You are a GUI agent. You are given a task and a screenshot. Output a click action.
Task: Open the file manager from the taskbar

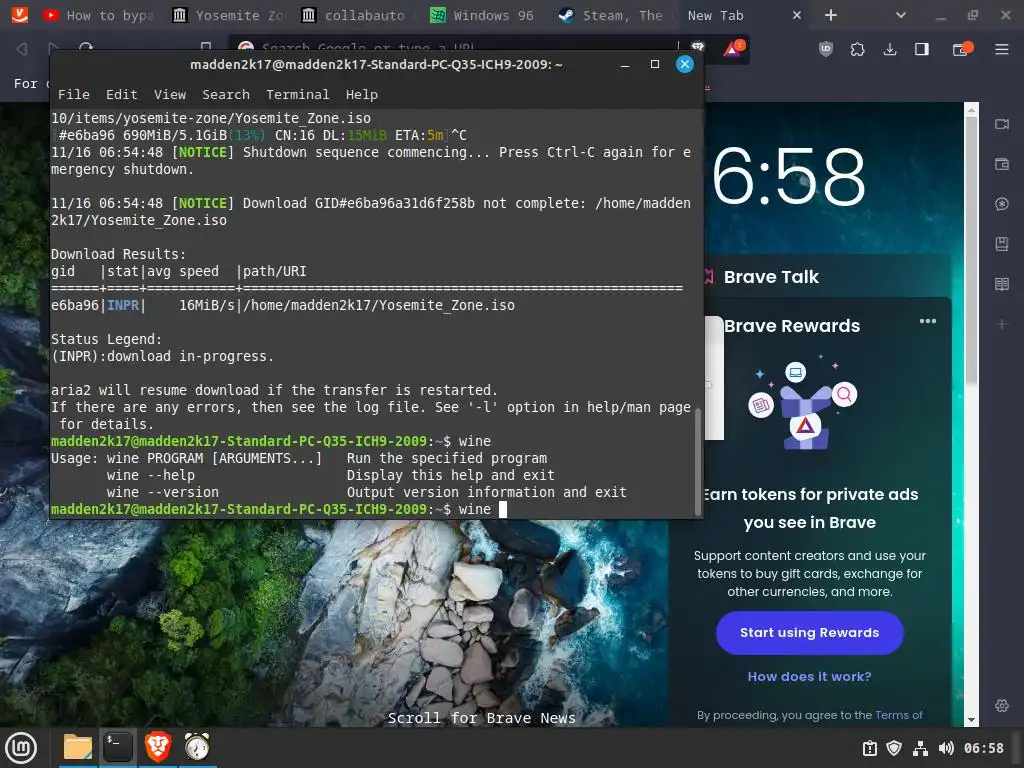(78, 748)
